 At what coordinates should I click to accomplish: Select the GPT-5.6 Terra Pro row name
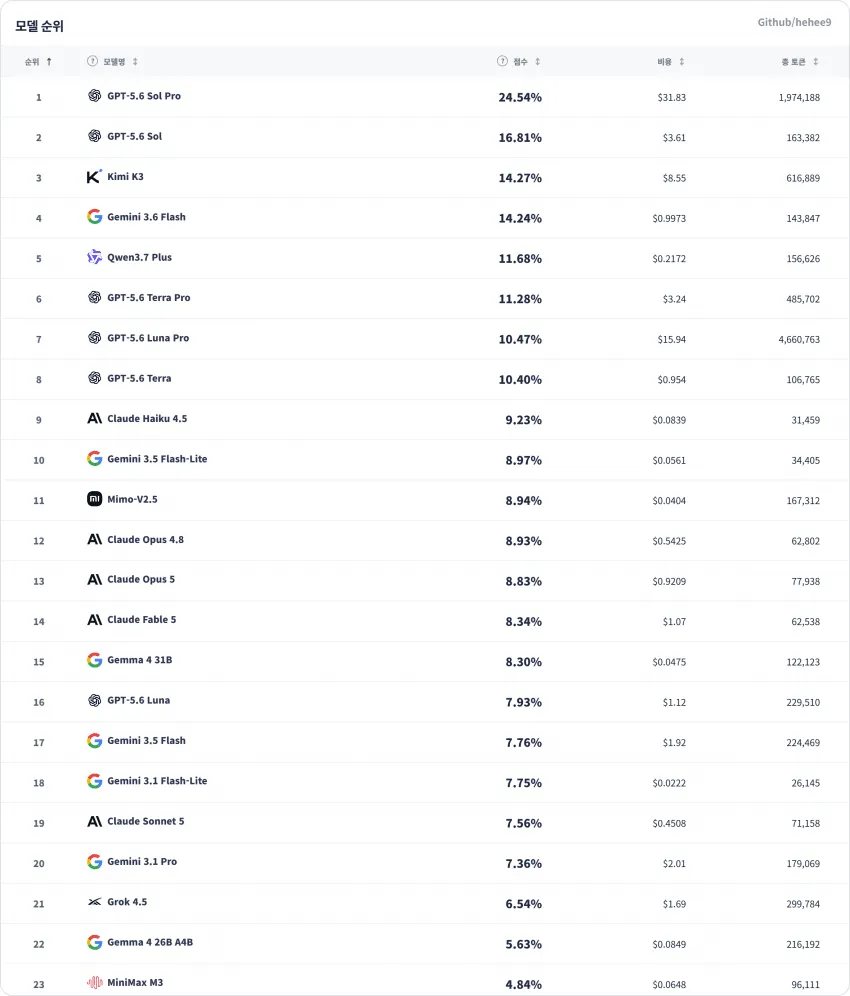tap(149, 297)
